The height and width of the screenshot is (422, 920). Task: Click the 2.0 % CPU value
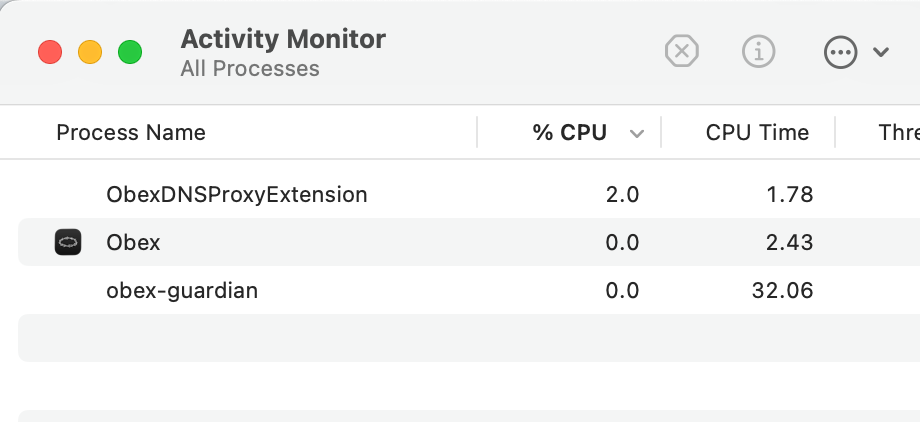tap(622, 194)
